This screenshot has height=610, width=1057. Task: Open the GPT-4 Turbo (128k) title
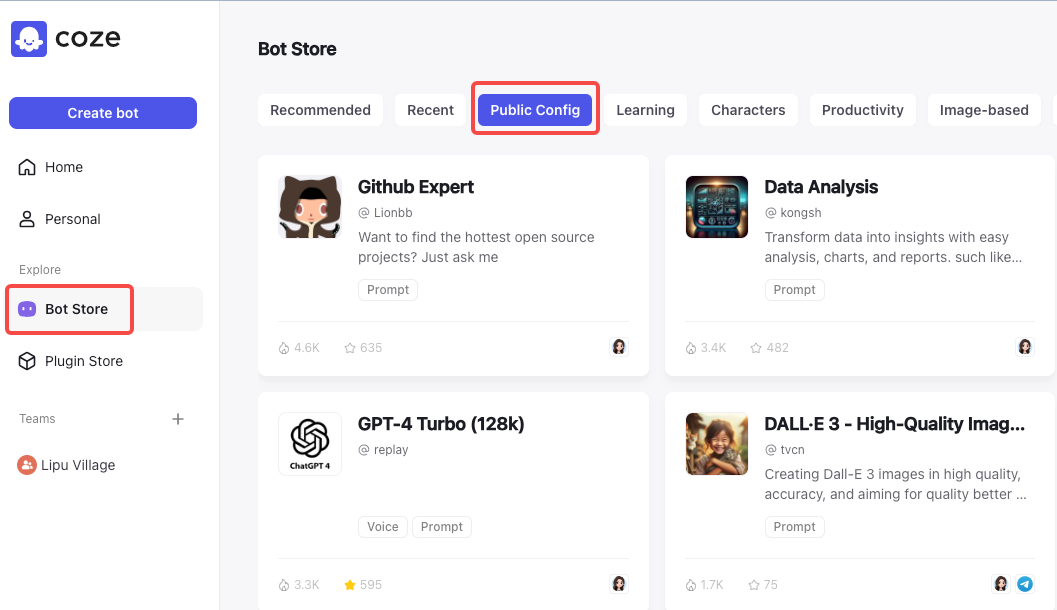point(441,424)
